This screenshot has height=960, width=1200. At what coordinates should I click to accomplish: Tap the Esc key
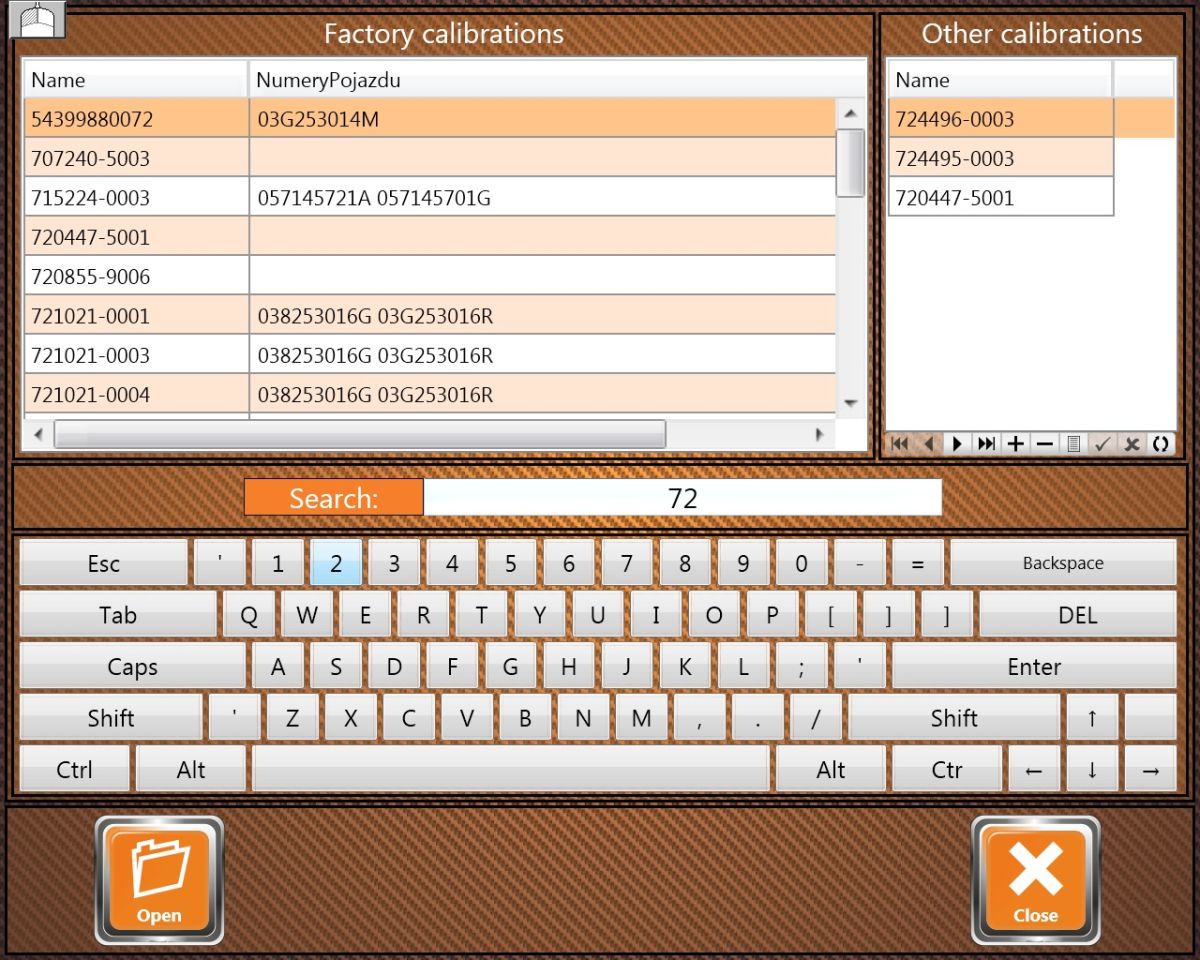[104, 563]
